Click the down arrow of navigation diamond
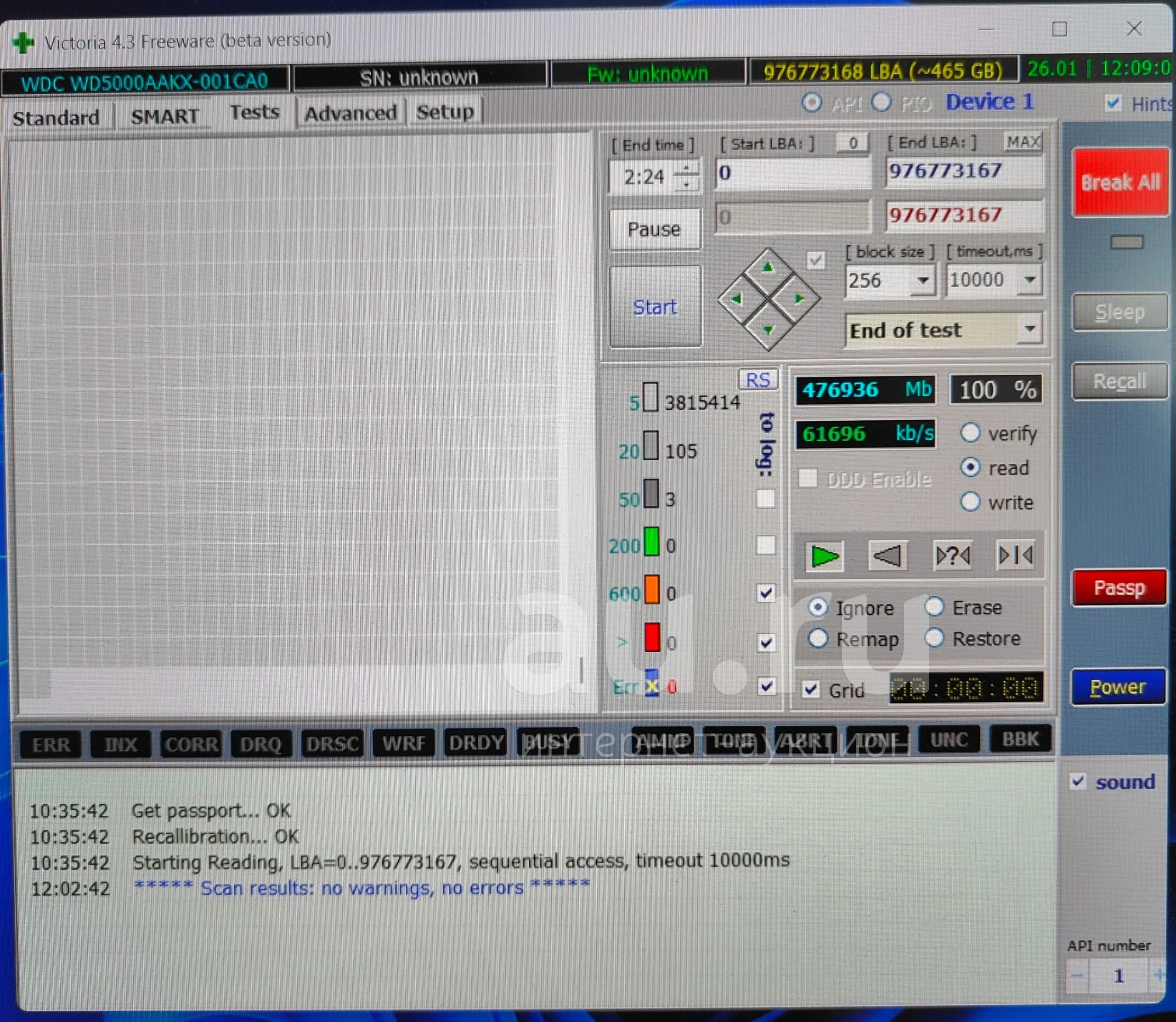This screenshot has height=1022, width=1176. tap(769, 330)
